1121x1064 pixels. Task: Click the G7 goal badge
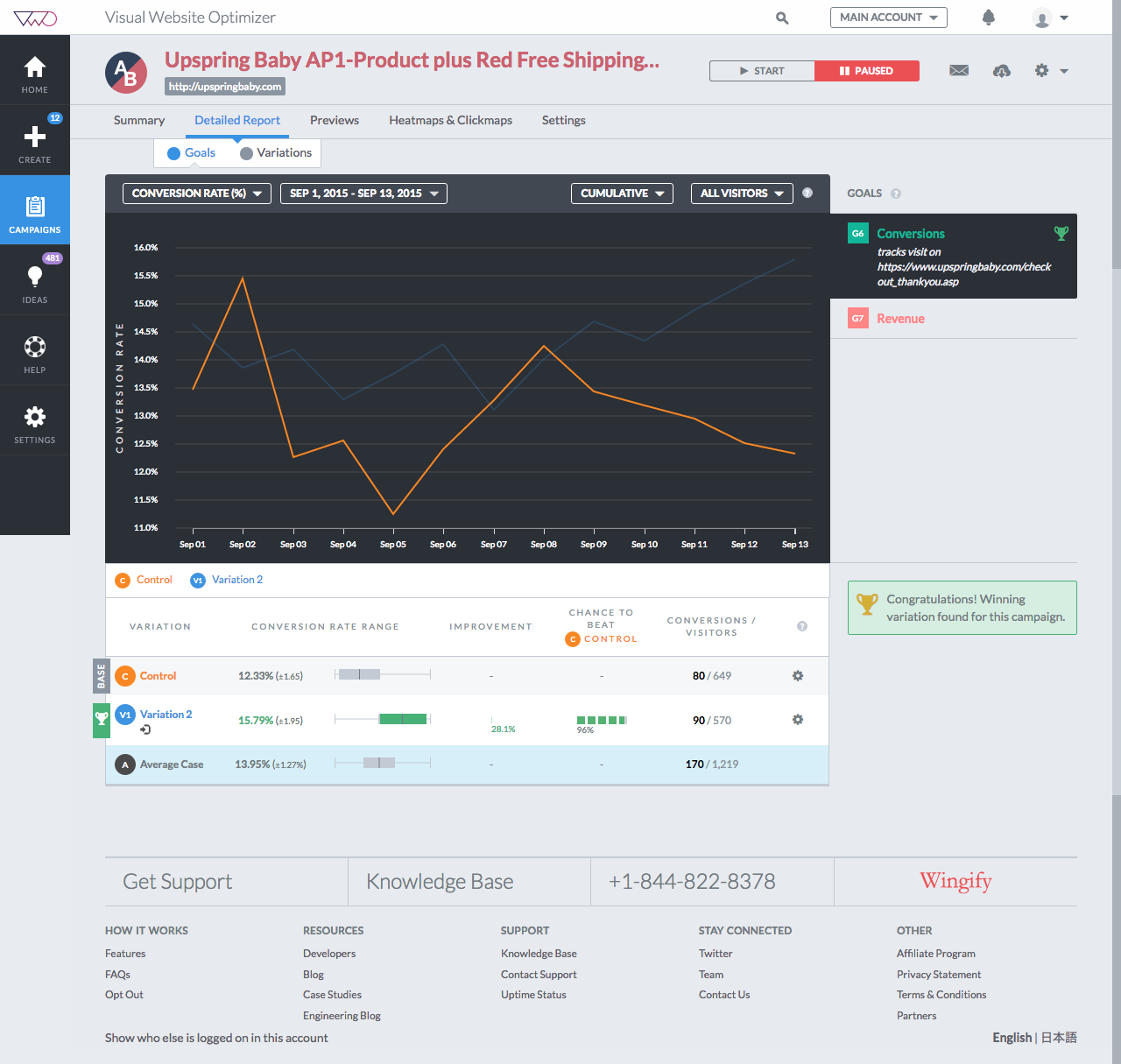[x=858, y=319]
